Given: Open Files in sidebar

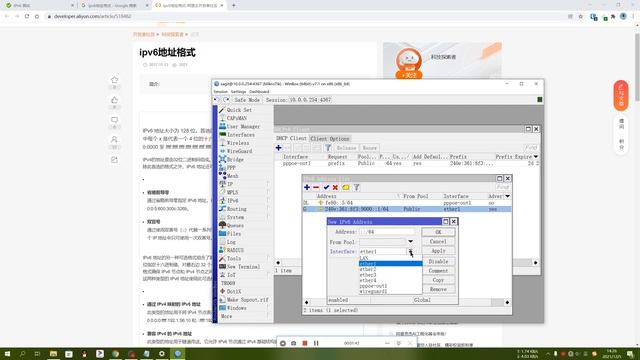Looking at the screenshot, I should click(233, 234).
